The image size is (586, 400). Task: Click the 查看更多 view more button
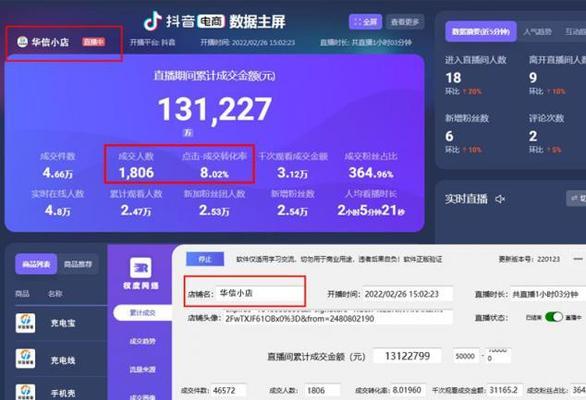pos(405,22)
